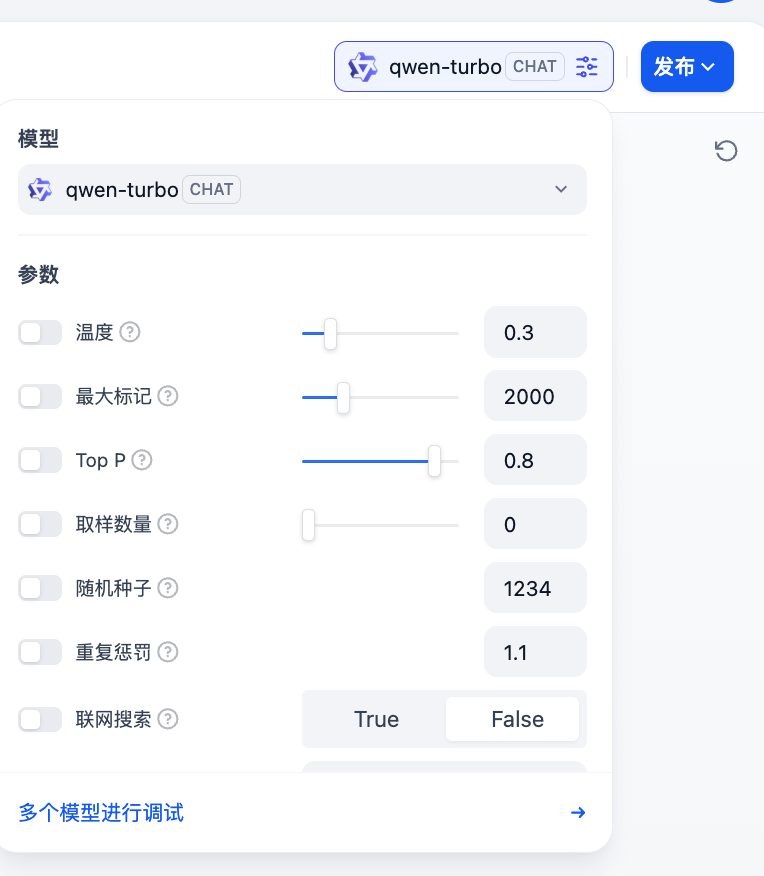
Task: Click the 随机种子 value field showing 1234
Action: coord(534,588)
